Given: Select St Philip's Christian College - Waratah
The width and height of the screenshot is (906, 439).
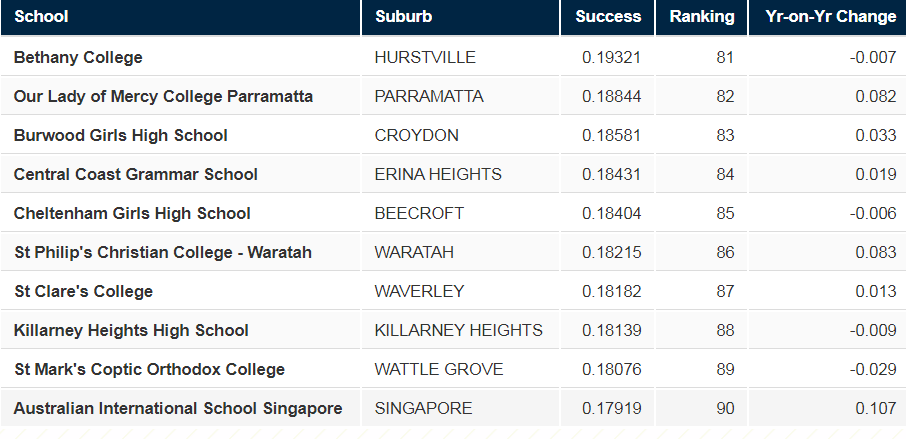Looking at the screenshot, I should (x=163, y=252).
